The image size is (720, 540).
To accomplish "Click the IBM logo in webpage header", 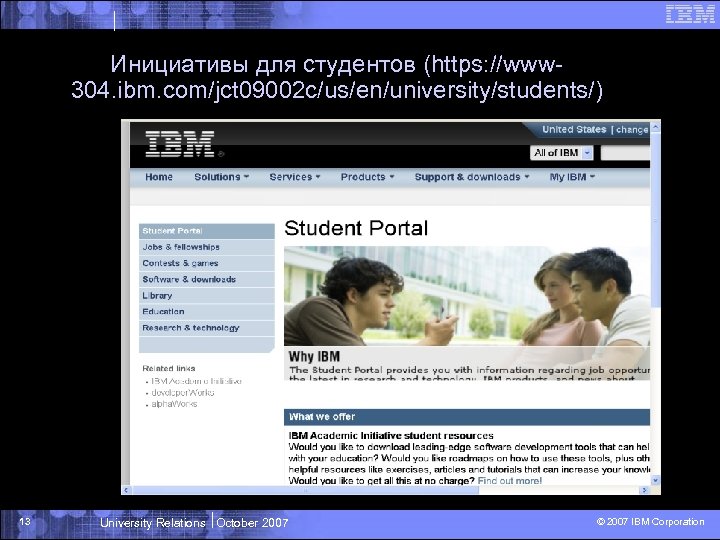I will click(180, 144).
